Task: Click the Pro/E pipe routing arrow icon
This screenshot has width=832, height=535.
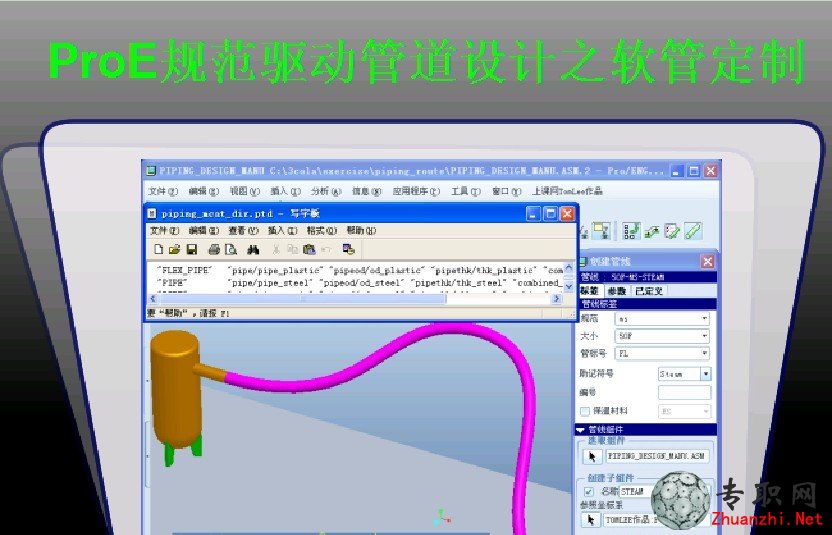Action: (x=652, y=231)
